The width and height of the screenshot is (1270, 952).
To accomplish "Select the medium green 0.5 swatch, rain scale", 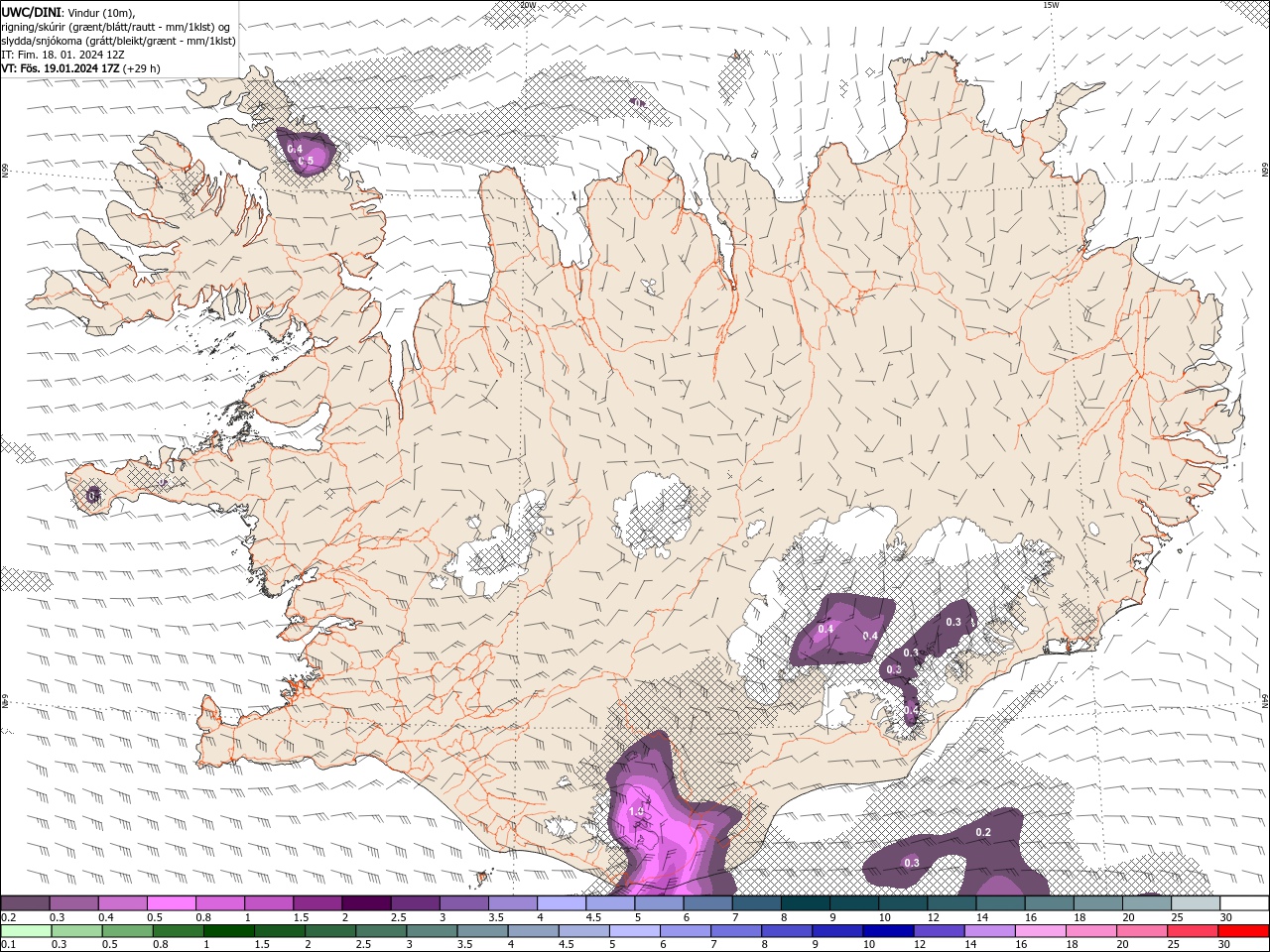I will click(x=128, y=931).
